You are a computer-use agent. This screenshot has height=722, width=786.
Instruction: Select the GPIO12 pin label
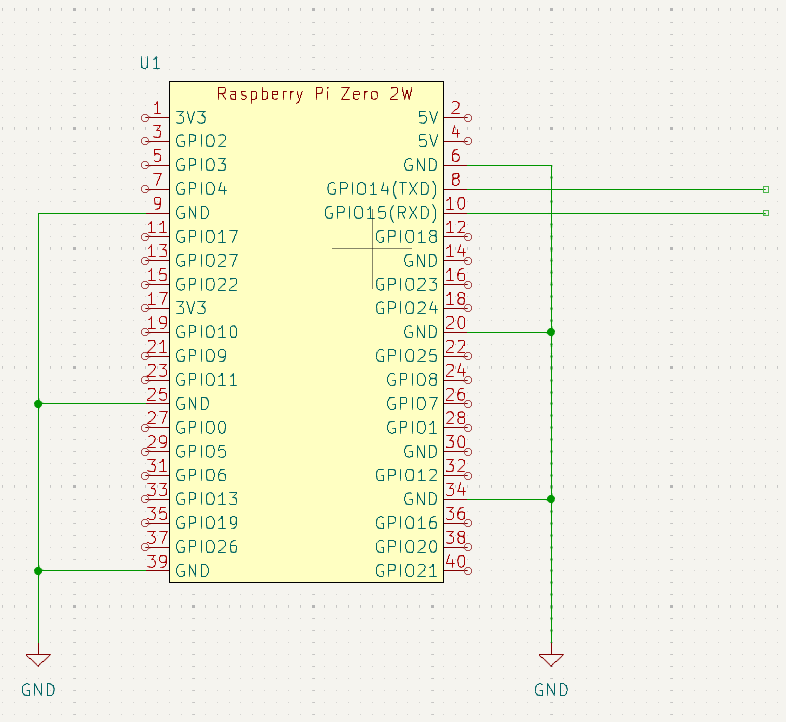[406, 475]
